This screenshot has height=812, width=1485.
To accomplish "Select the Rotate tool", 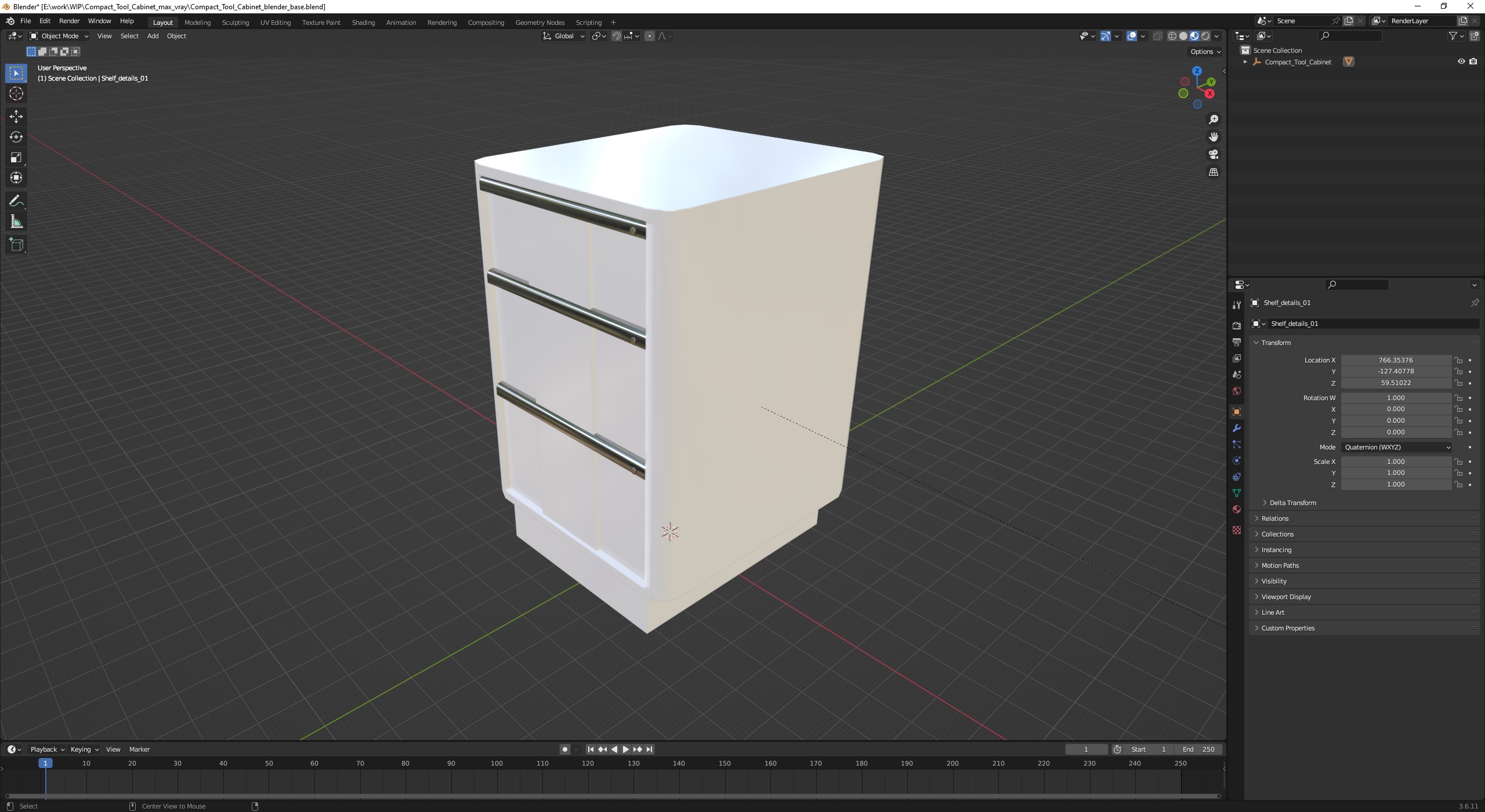I will 16,137.
